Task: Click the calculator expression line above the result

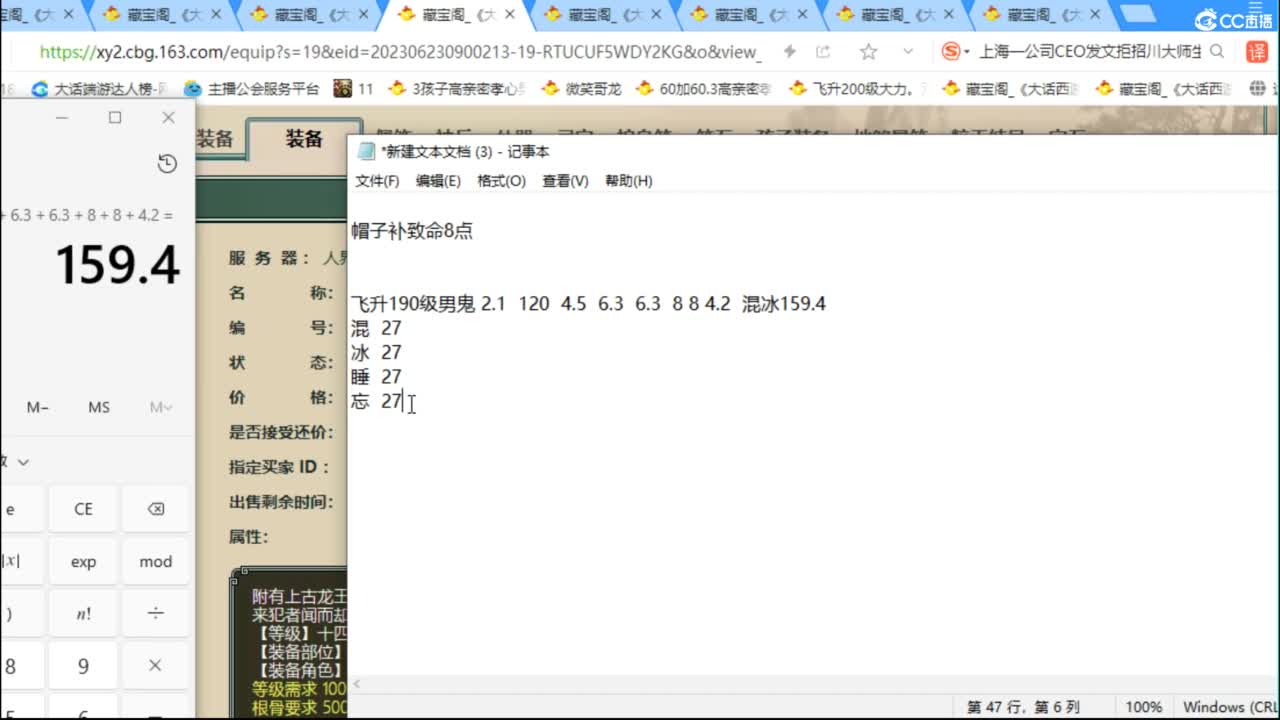Action: pos(88,215)
